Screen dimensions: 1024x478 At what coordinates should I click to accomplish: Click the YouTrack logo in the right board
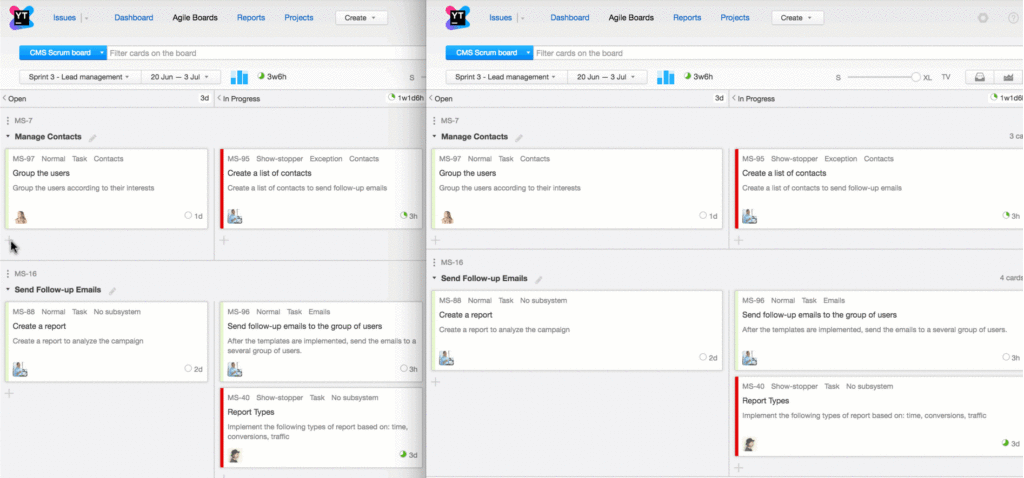point(457,18)
